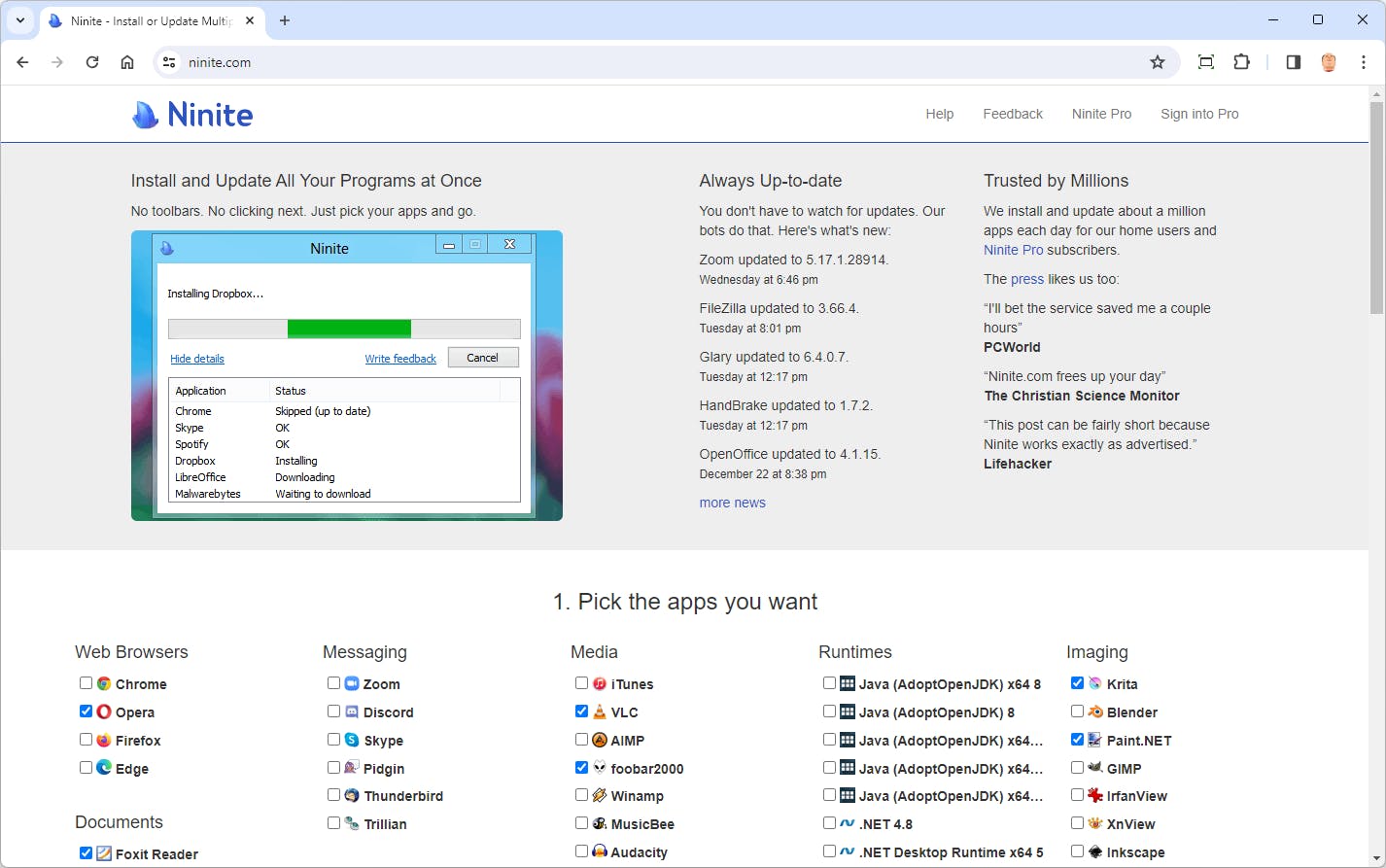Enable the Java (AdoptOpenJDK) x64 8 checkbox
Viewport: 1386px width, 868px height.
pos(829,683)
